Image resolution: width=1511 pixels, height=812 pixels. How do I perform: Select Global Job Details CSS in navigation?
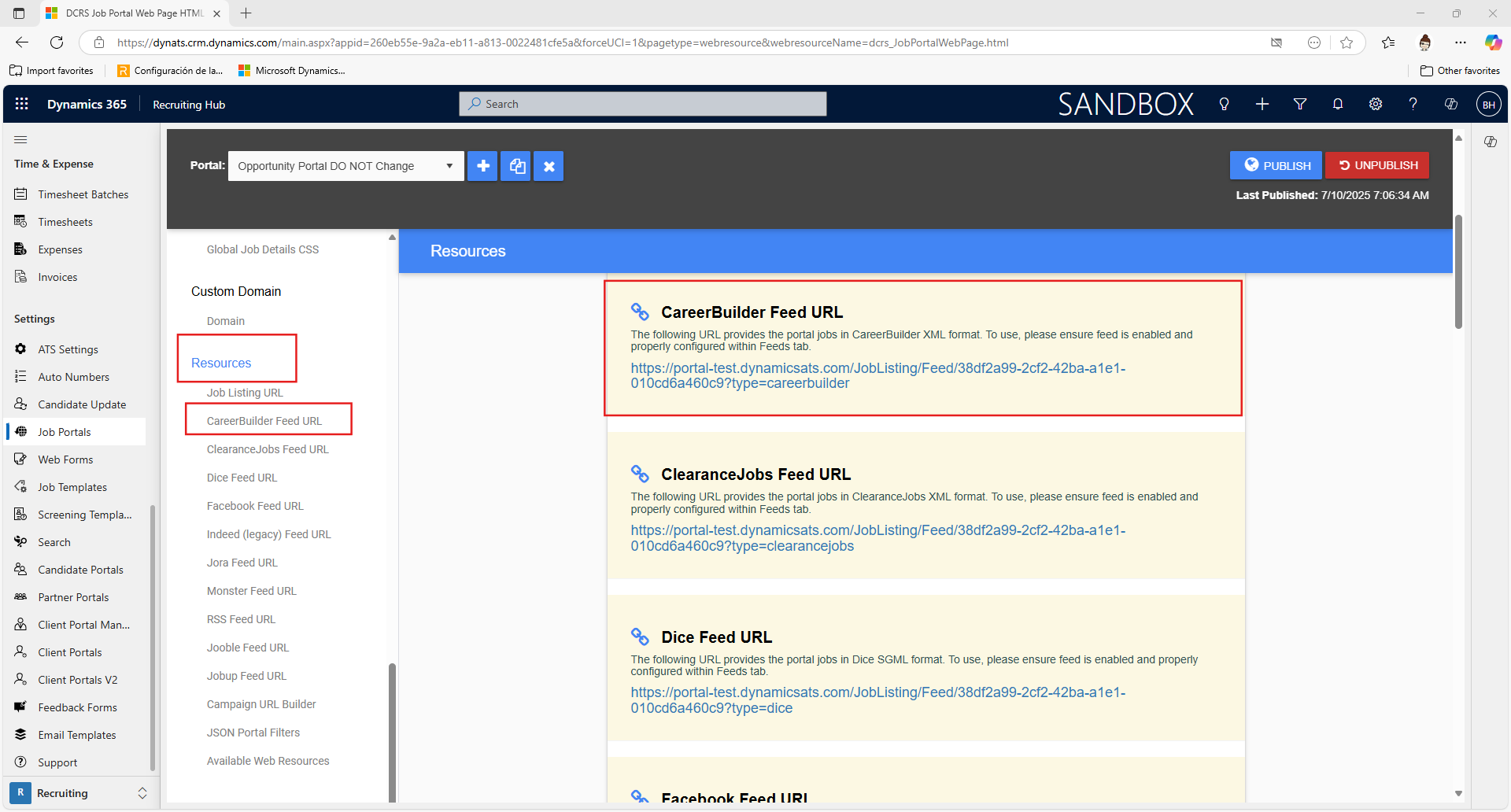pyautogui.click(x=263, y=249)
